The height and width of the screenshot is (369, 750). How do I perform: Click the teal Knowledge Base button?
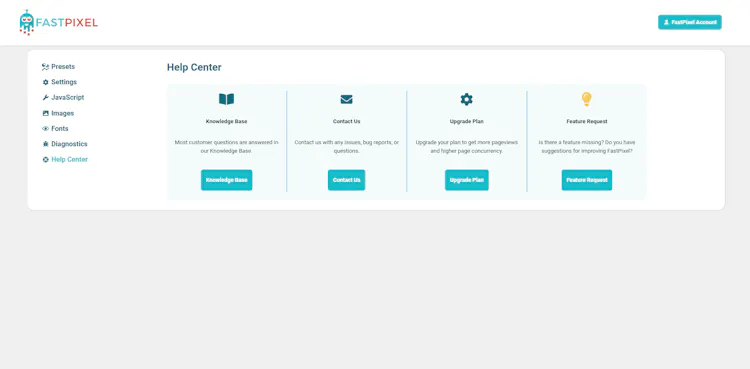click(226, 180)
